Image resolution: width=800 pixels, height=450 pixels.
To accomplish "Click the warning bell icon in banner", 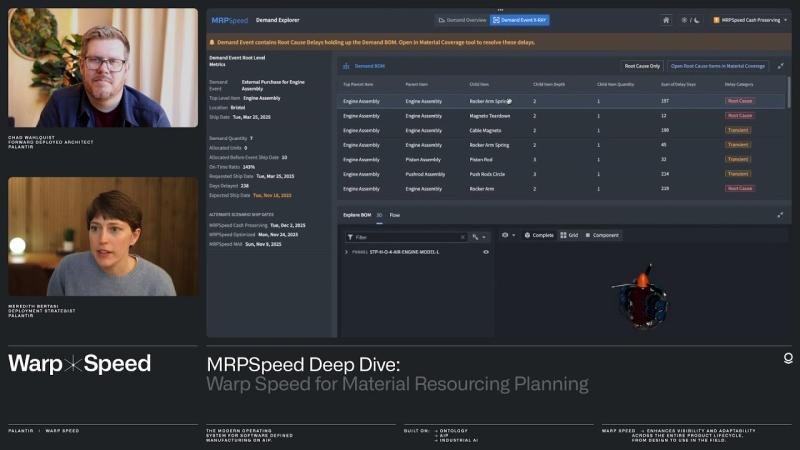I will 212,42.
